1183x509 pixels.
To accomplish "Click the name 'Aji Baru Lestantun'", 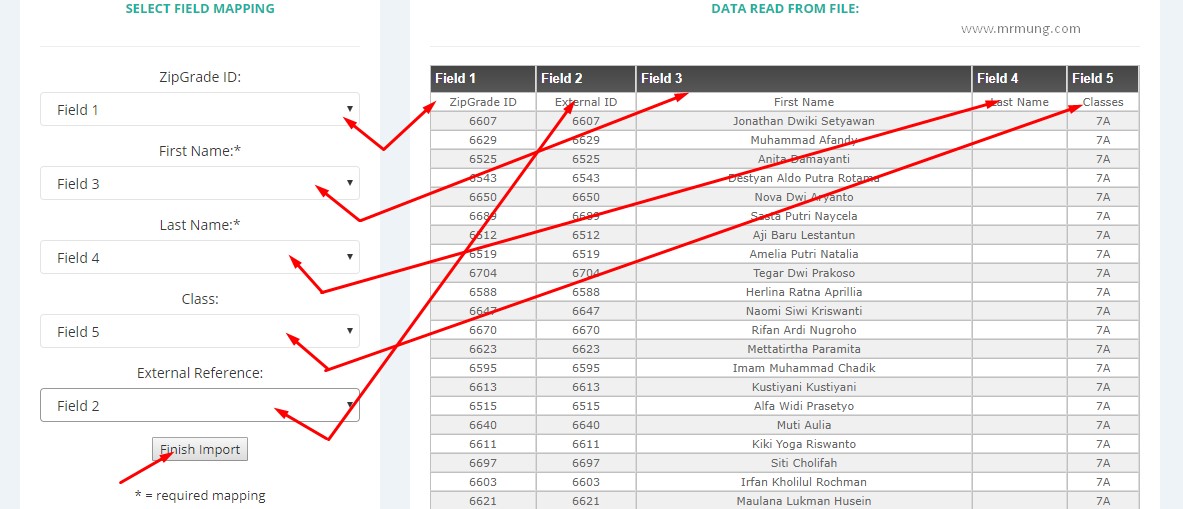I will [x=804, y=235].
